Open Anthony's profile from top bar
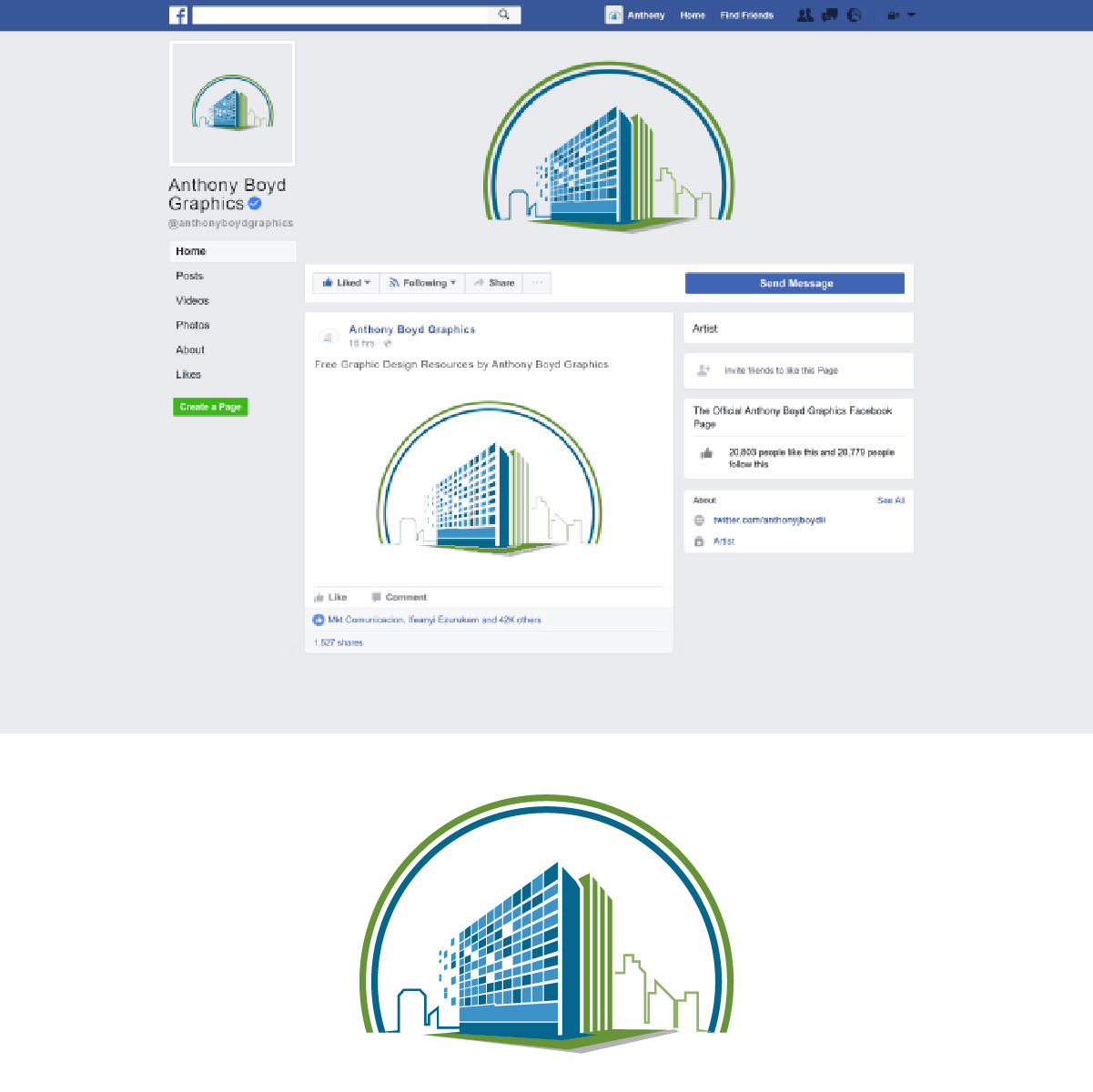Image resolution: width=1093 pixels, height=1092 pixels. click(x=646, y=15)
